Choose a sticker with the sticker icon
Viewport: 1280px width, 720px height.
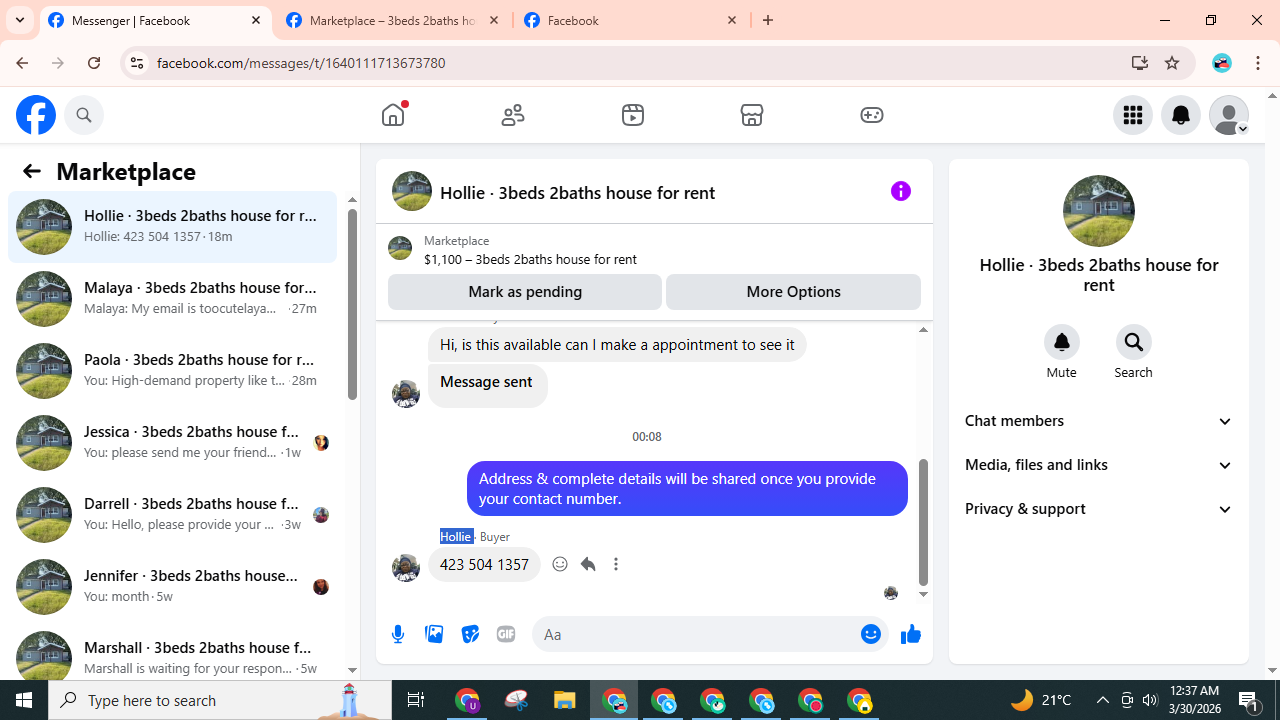470,634
